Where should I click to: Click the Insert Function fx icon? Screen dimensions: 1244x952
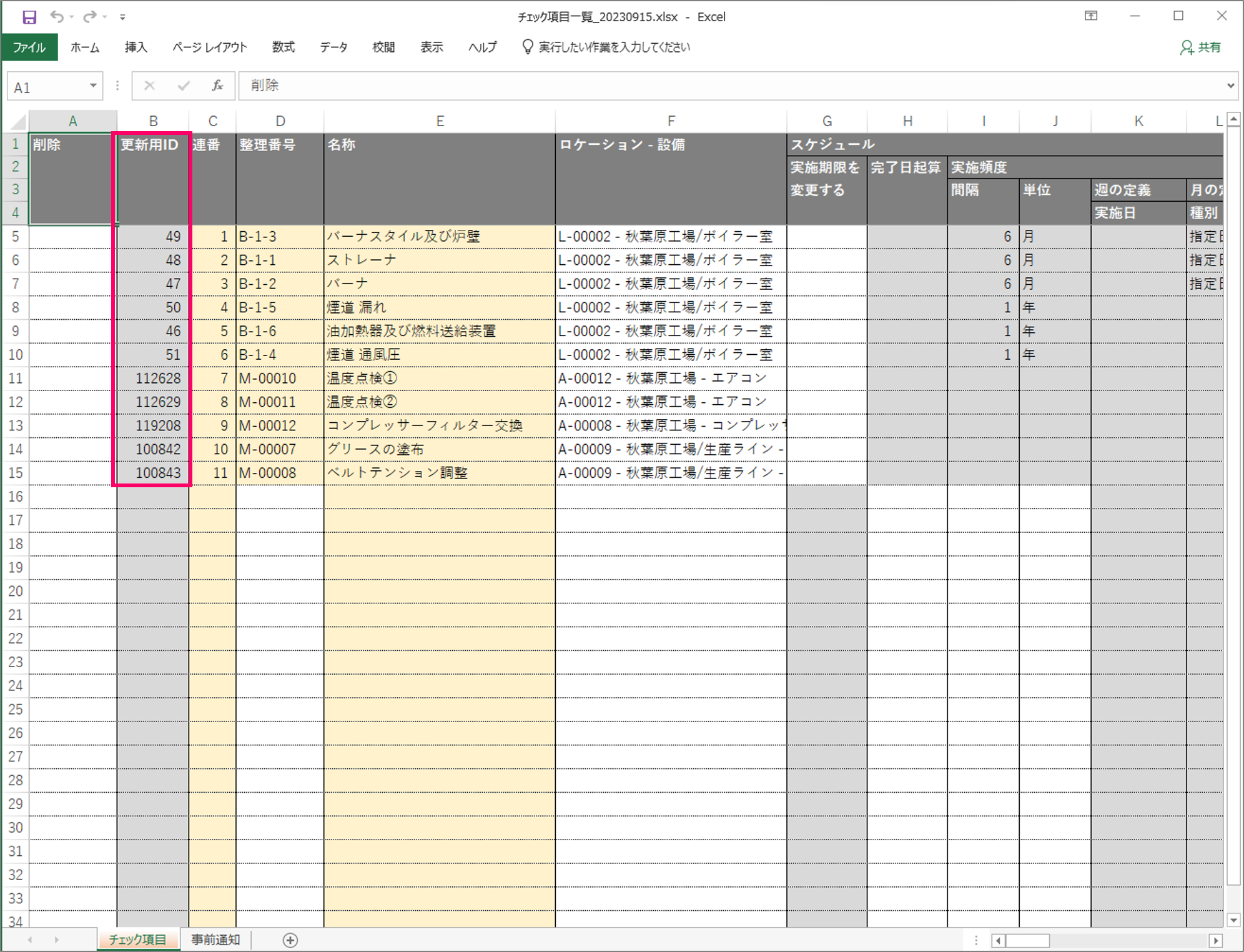(x=217, y=86)
